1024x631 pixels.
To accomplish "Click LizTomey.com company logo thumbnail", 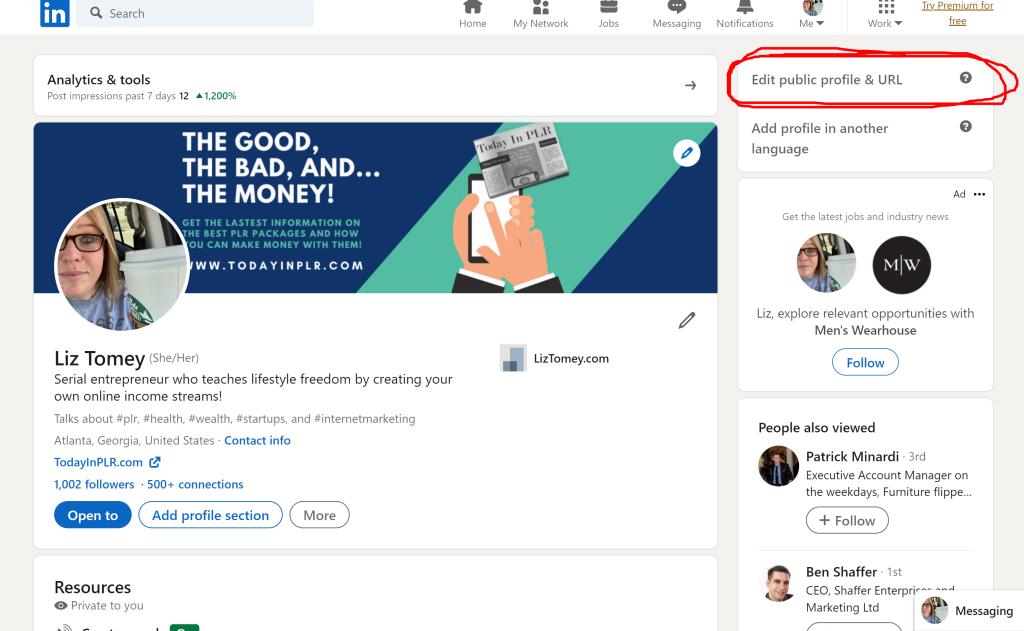I will [513, 358].
